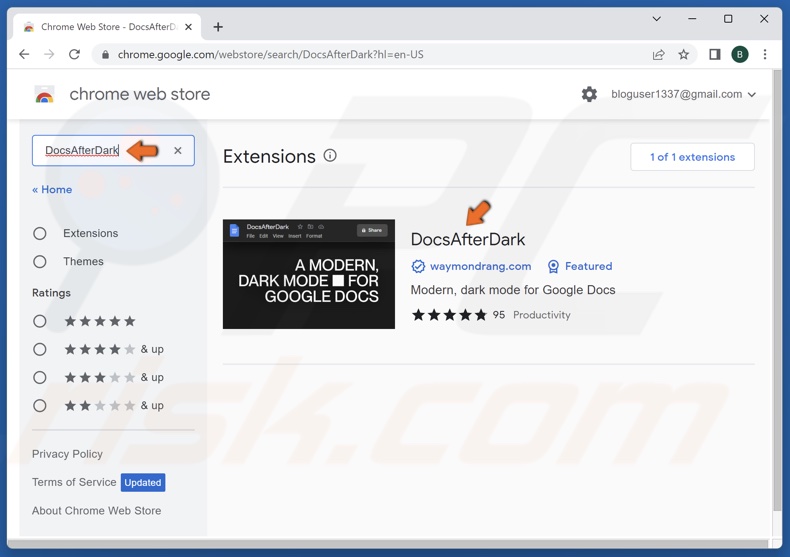
Task: Open About Chrome Web Store
Action: click(96, 510)
